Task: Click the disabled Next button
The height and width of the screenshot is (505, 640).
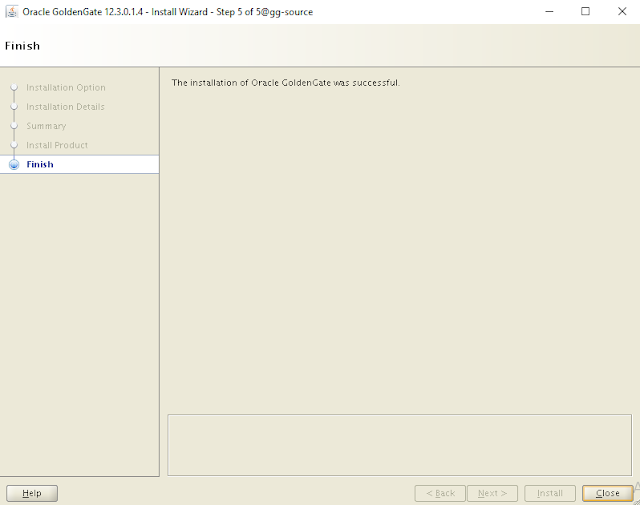Action: pos(492,493)
